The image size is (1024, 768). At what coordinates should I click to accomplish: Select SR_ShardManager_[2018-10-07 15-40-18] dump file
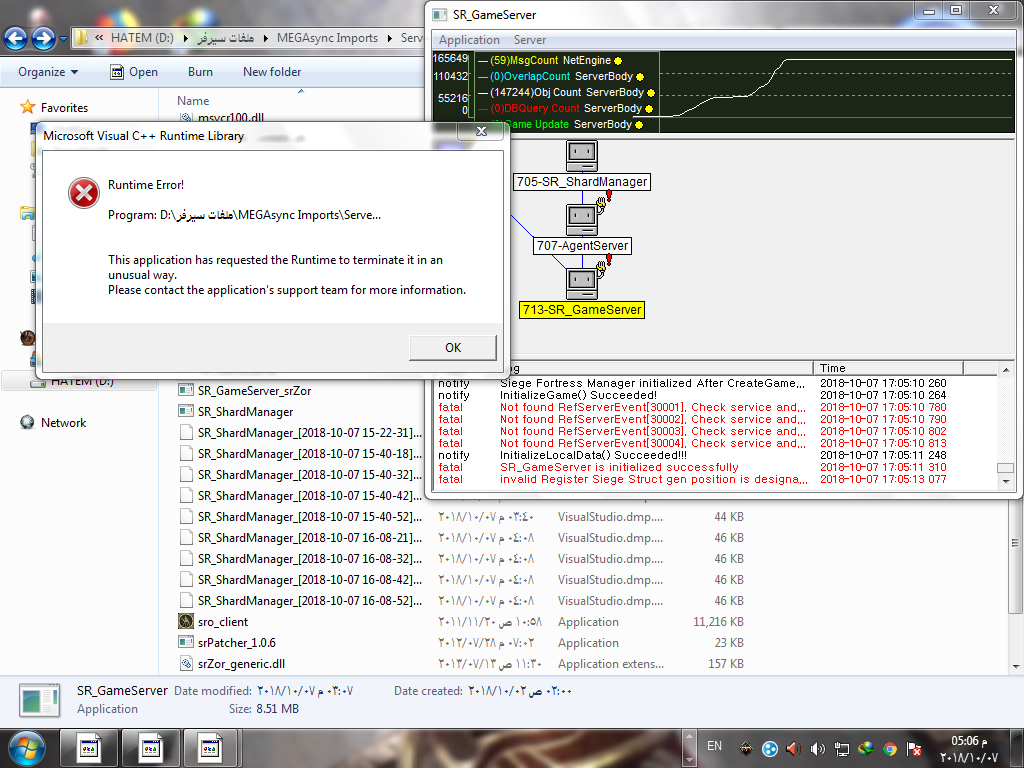(309, 453)
